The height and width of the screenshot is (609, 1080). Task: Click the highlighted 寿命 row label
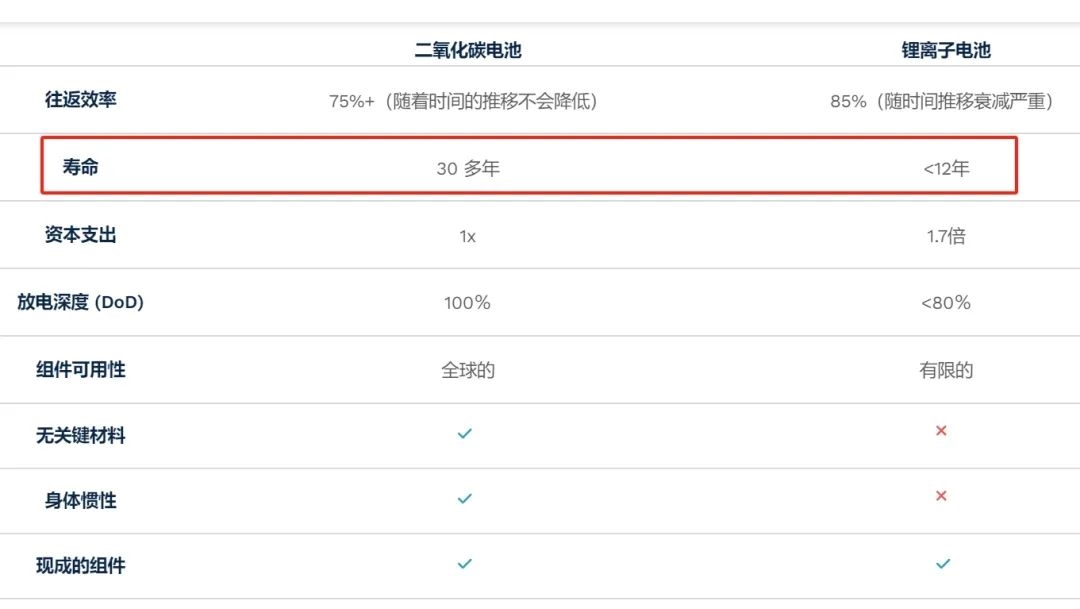coord(81,167)
